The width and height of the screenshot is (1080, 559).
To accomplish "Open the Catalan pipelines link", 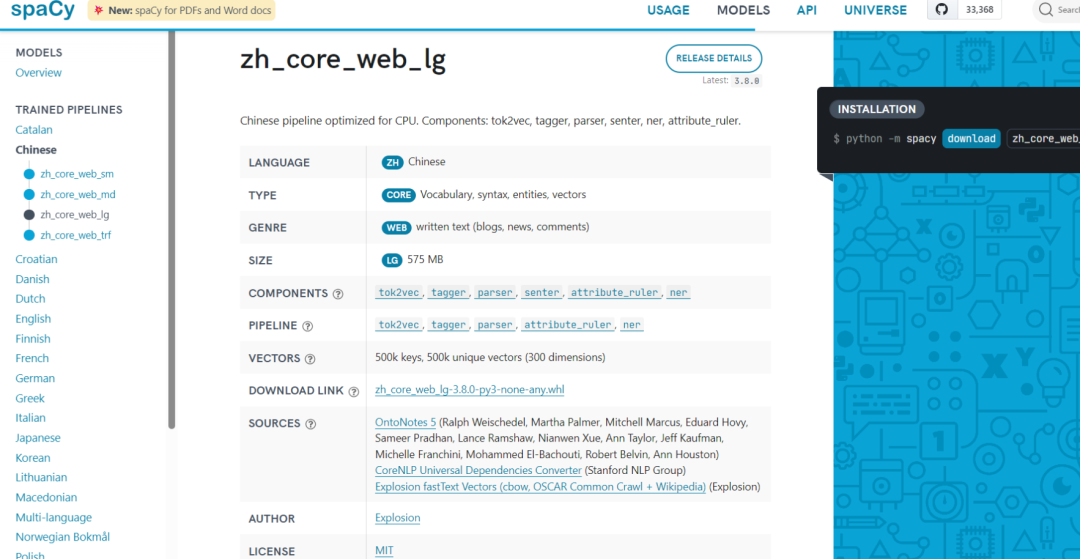I will coord(34,129).
